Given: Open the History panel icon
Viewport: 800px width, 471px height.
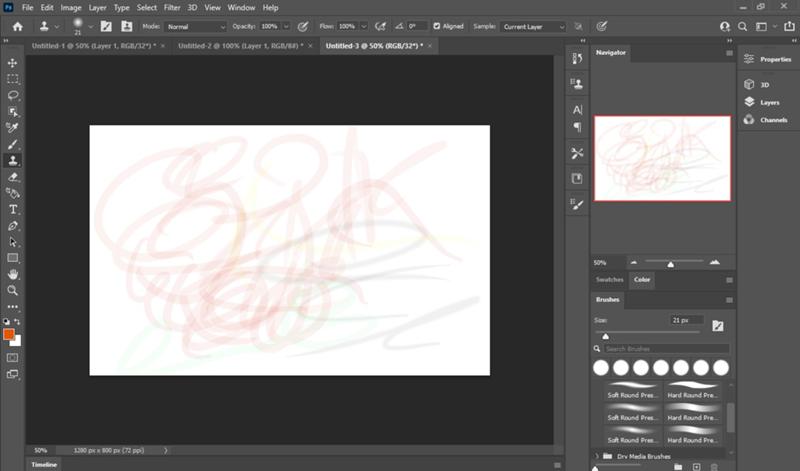Looking at the screenshot, I should pos(578,59).
